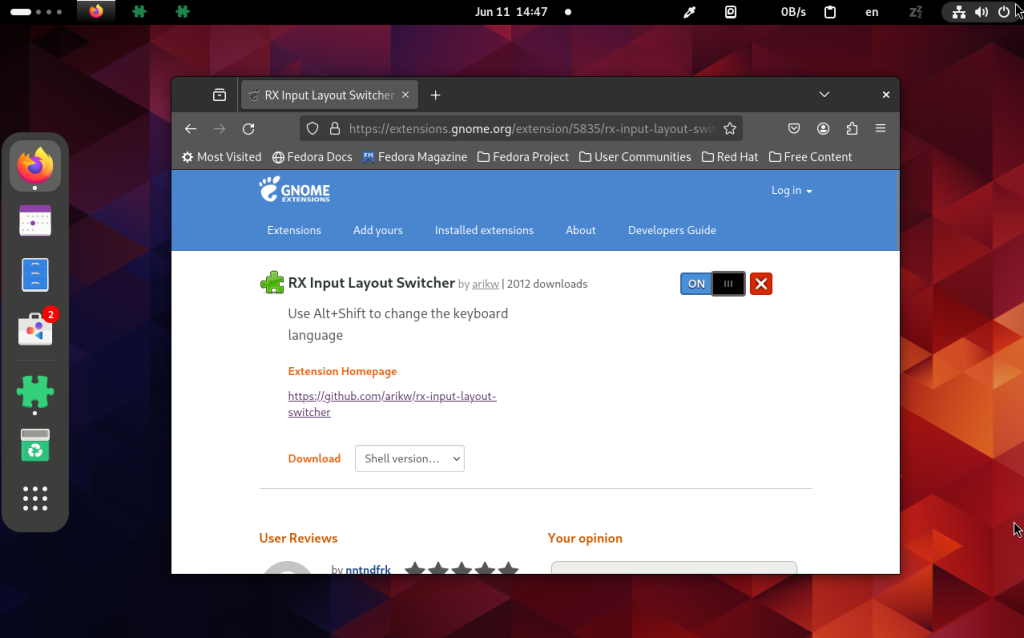Bookmark this page with the star icon
1024x638 pixels.
(x=729, y=129)
